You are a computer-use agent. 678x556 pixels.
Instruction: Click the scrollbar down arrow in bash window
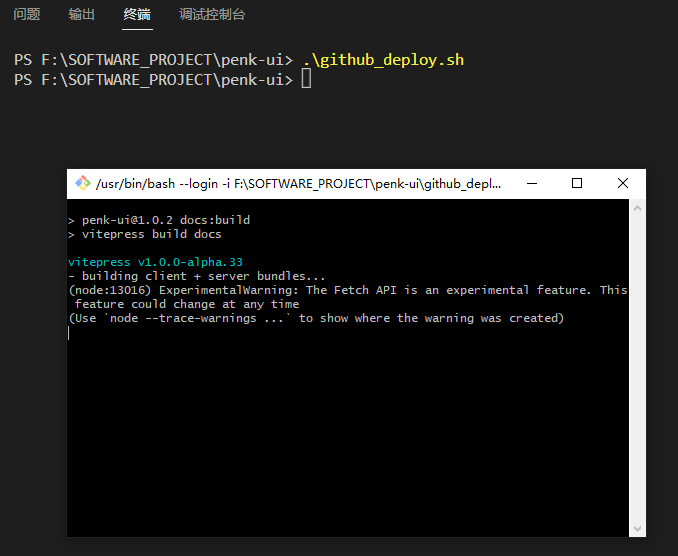point(637,528)
